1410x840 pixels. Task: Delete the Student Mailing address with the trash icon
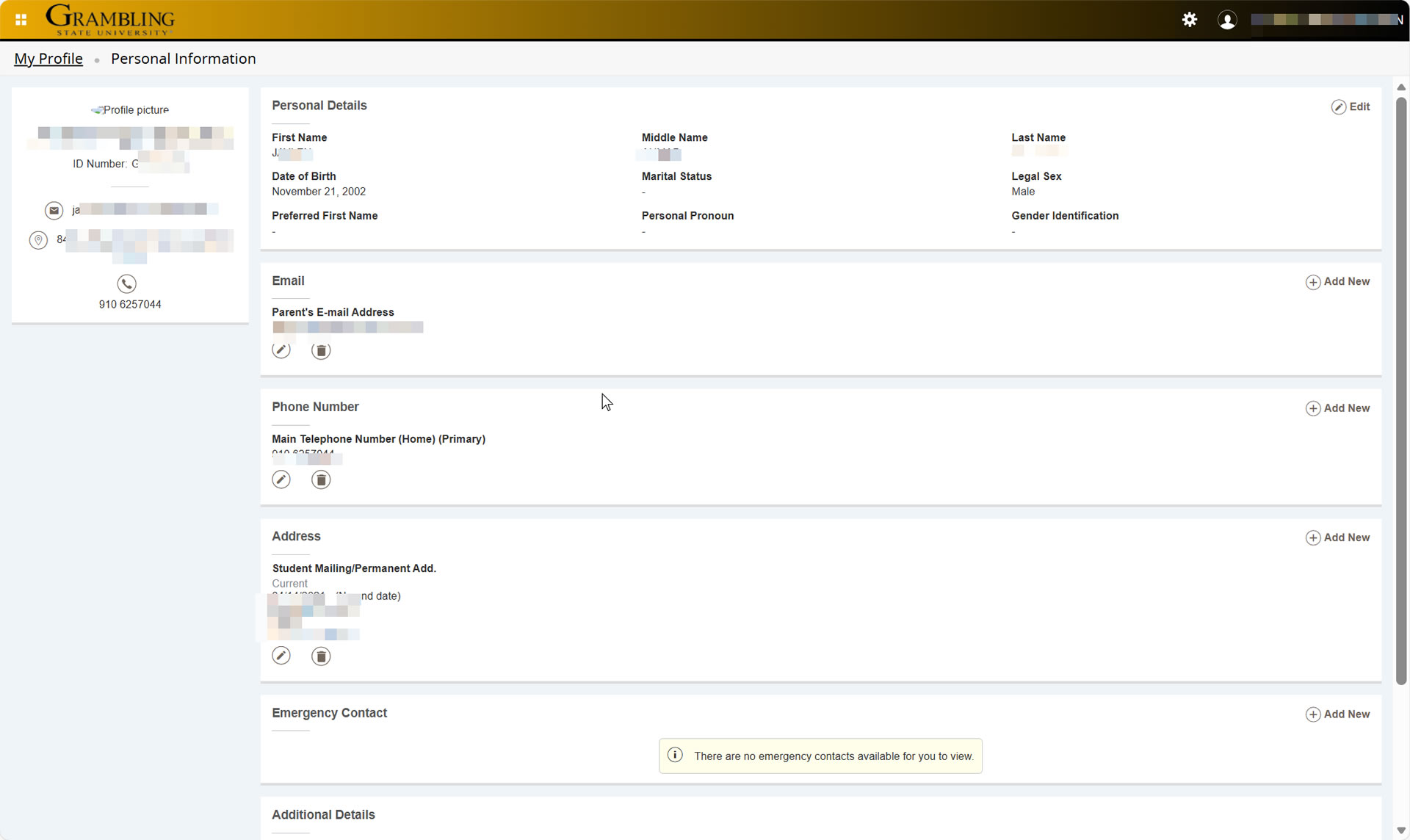tap(321, 655)
